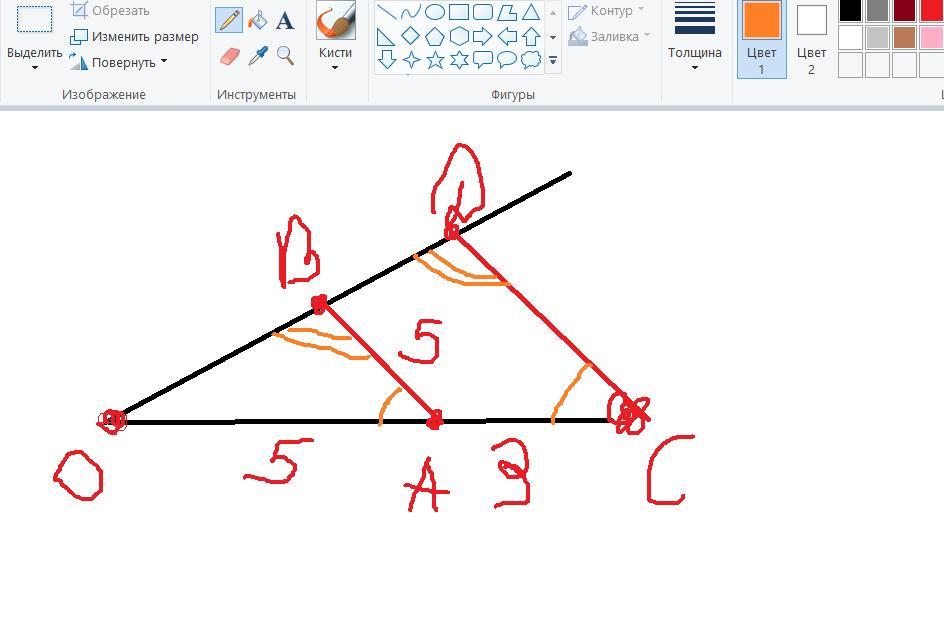Choose the black color swatch
The height and width of the screenshot is (634, 944).
pos(850,10)
